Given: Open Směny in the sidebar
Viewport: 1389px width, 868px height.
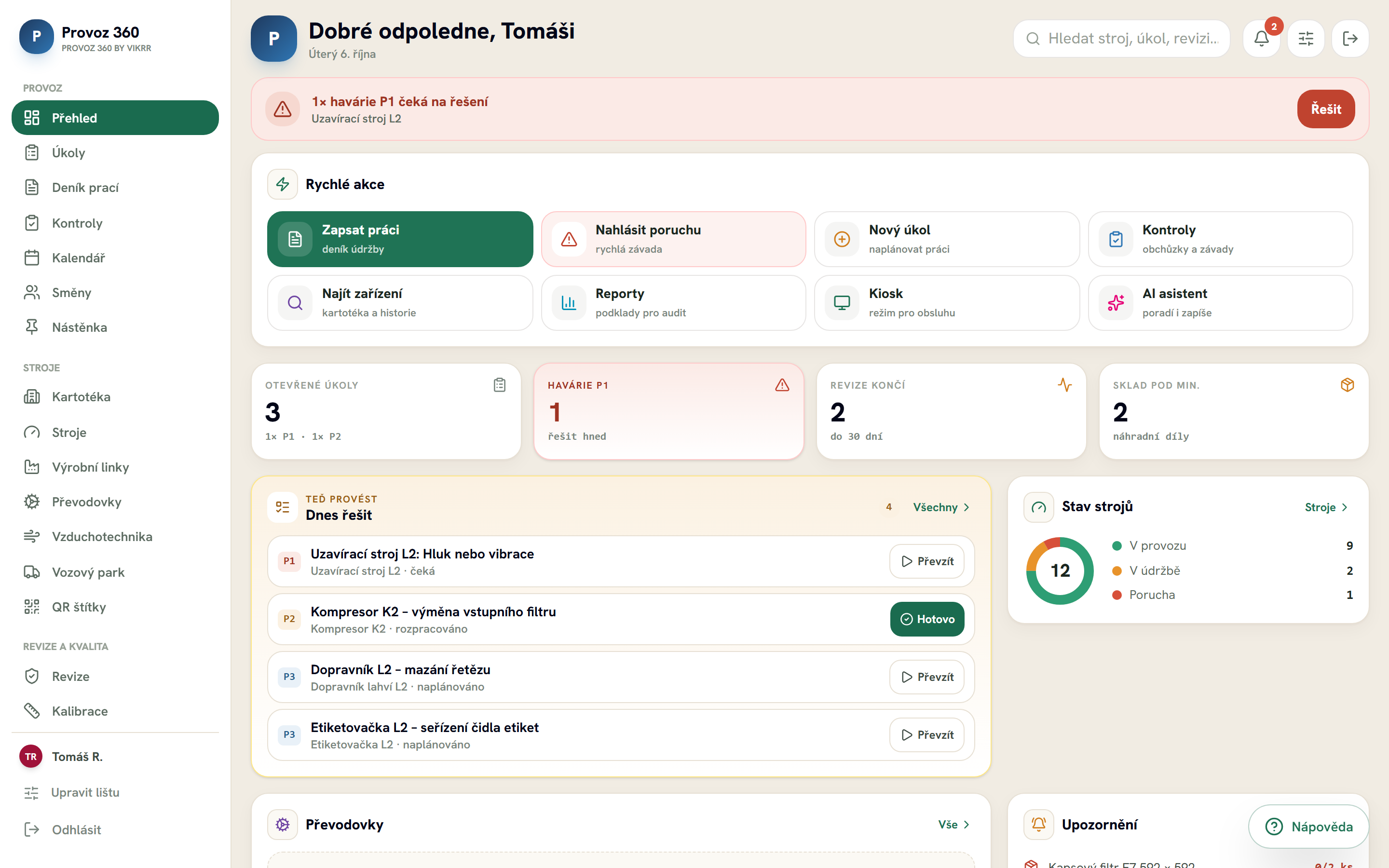Looking at the screenshot, I should coord(115,293).
